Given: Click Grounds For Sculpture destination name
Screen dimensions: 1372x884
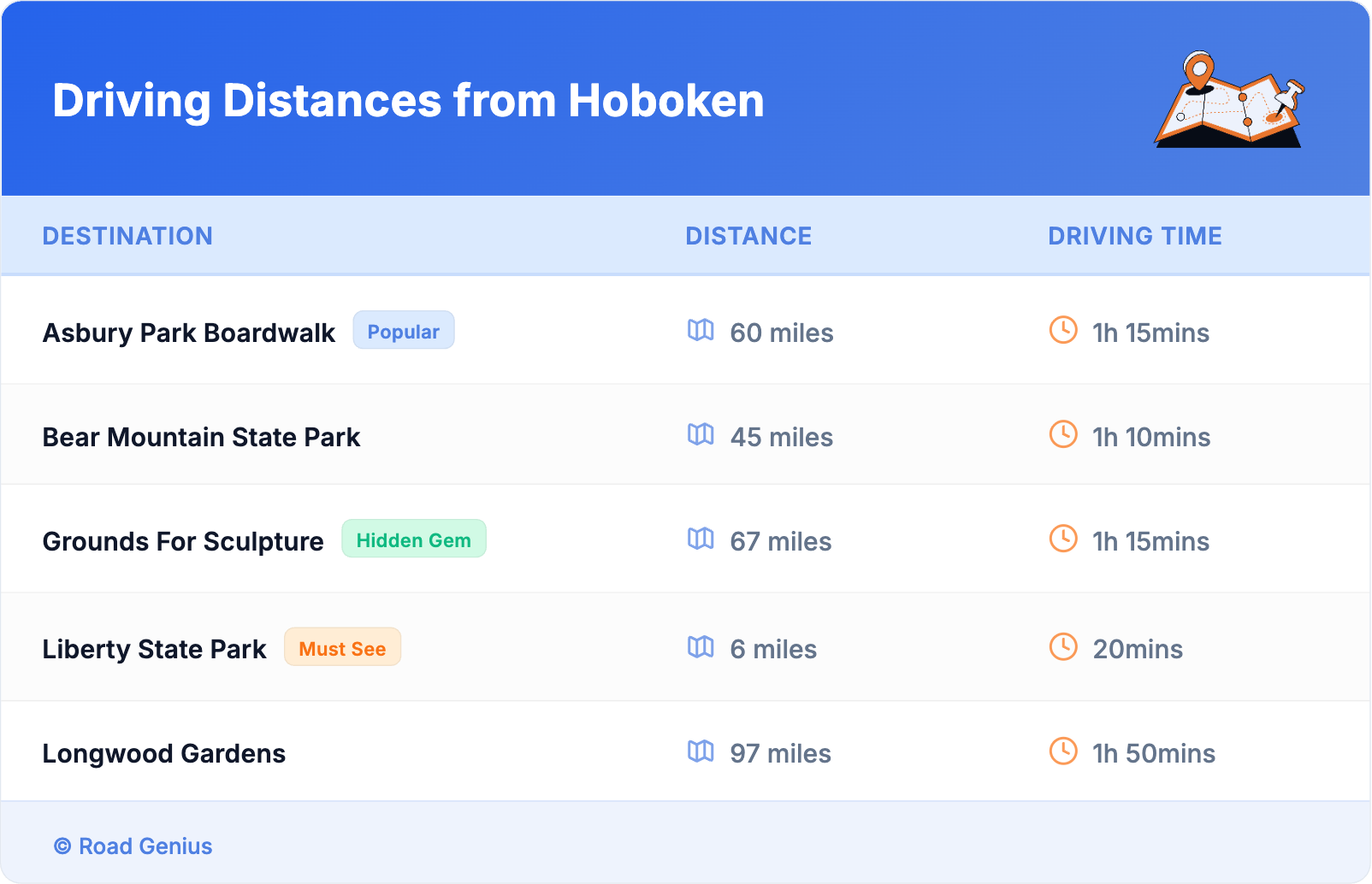Looking at the screenshot, I should [183, 541].
